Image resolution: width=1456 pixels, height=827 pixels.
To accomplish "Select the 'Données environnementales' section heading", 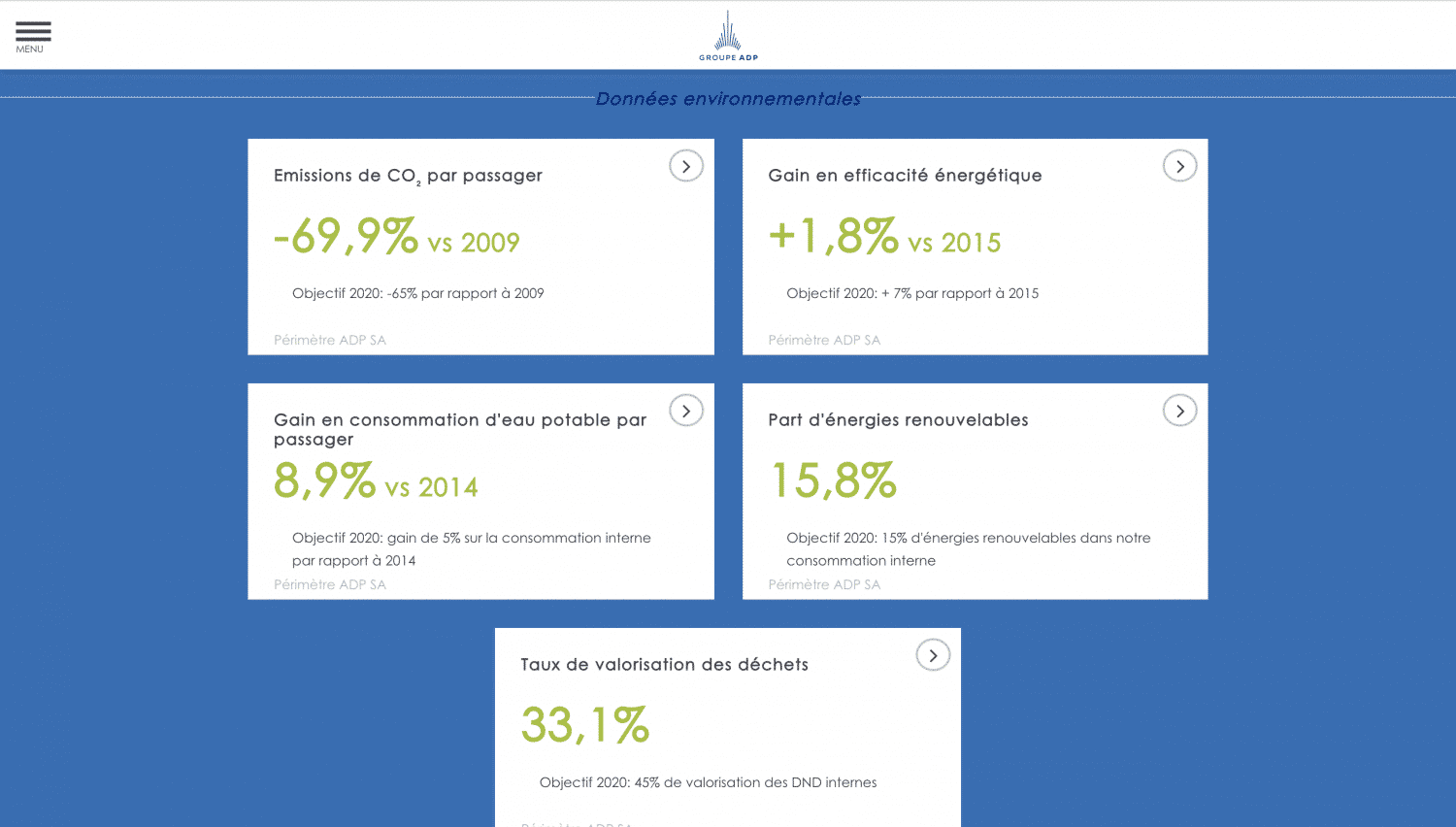I will [728, 99].
